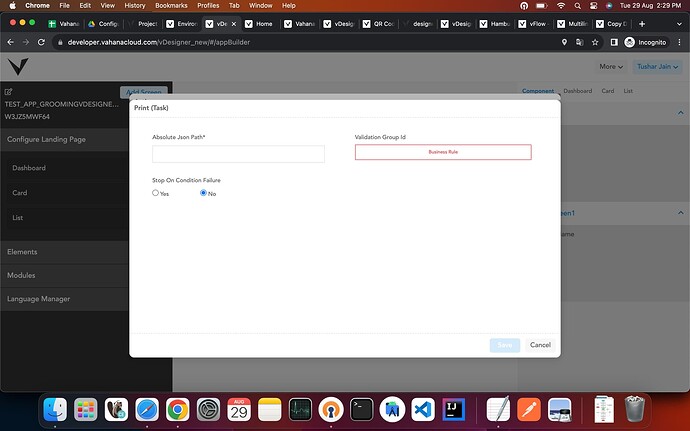This screenshot has width=690, height=431.
Task: Open Visual Studio Code from the dock
Action: click(x=423, y=410)
